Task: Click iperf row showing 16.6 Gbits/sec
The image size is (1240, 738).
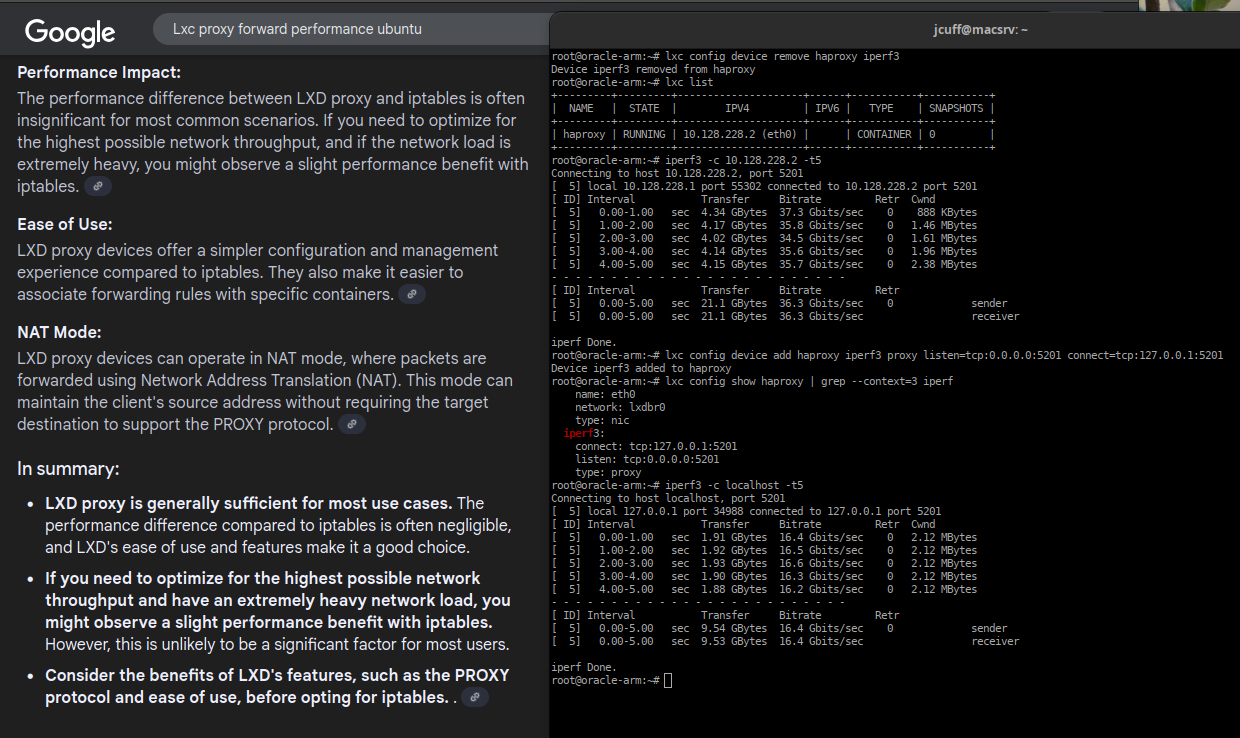Action: (x=764, y=563)
